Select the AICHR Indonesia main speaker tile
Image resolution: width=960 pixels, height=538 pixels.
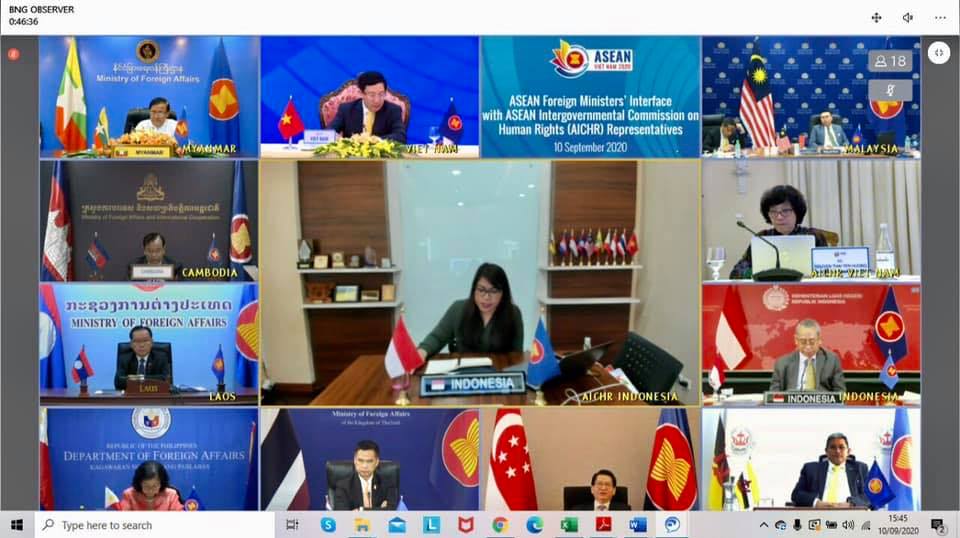(x=480, y=283)
